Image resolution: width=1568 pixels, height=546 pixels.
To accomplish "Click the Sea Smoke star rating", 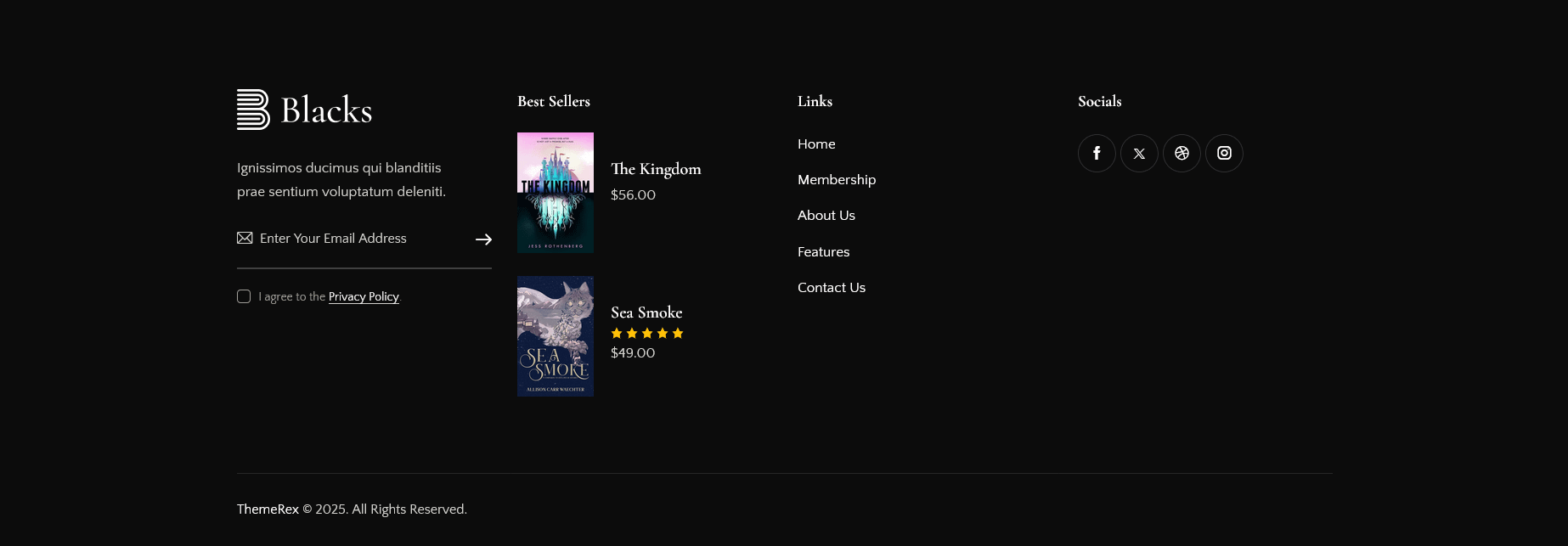I will point(647,333).
